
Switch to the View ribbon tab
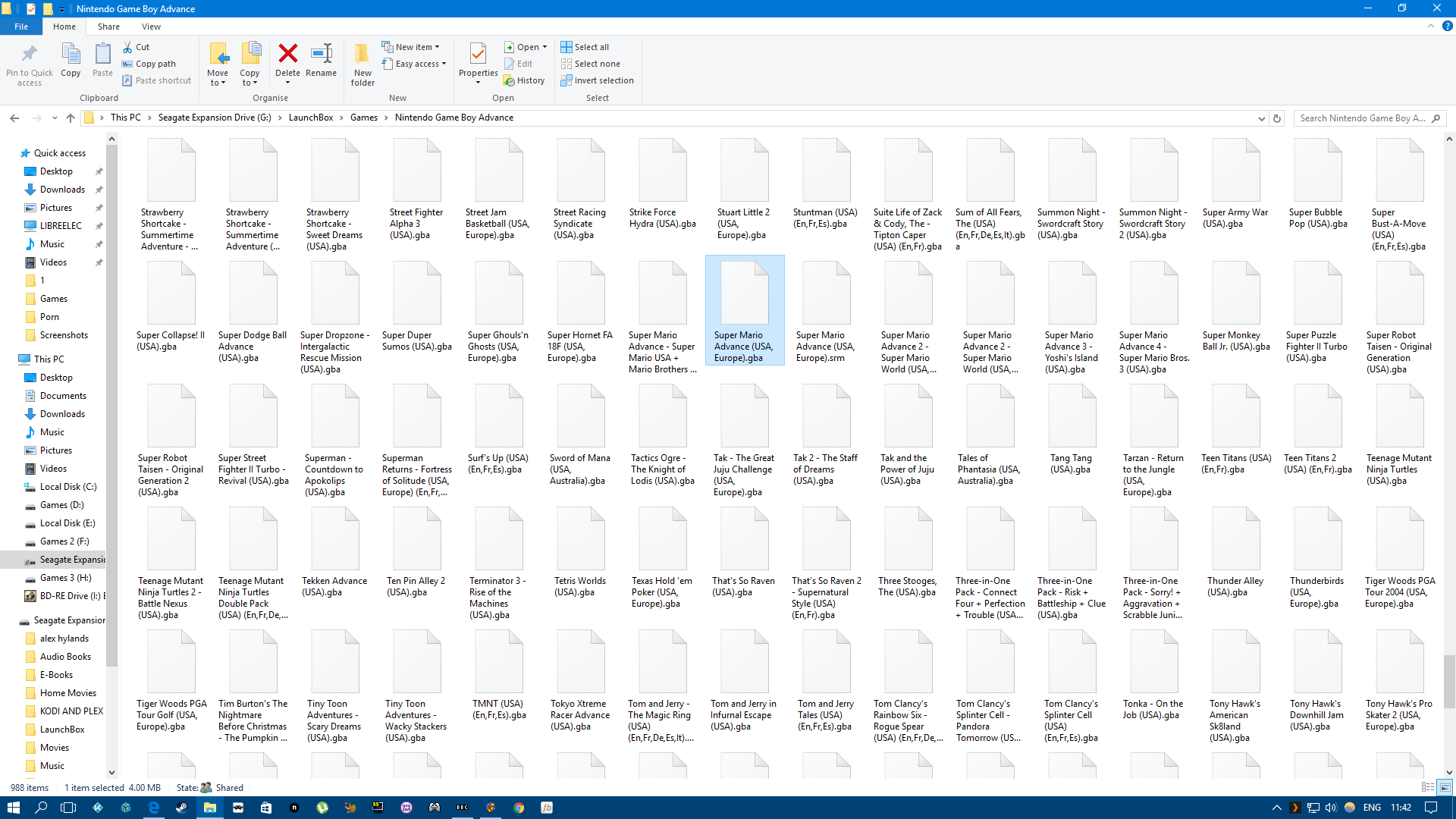point(151,27)
